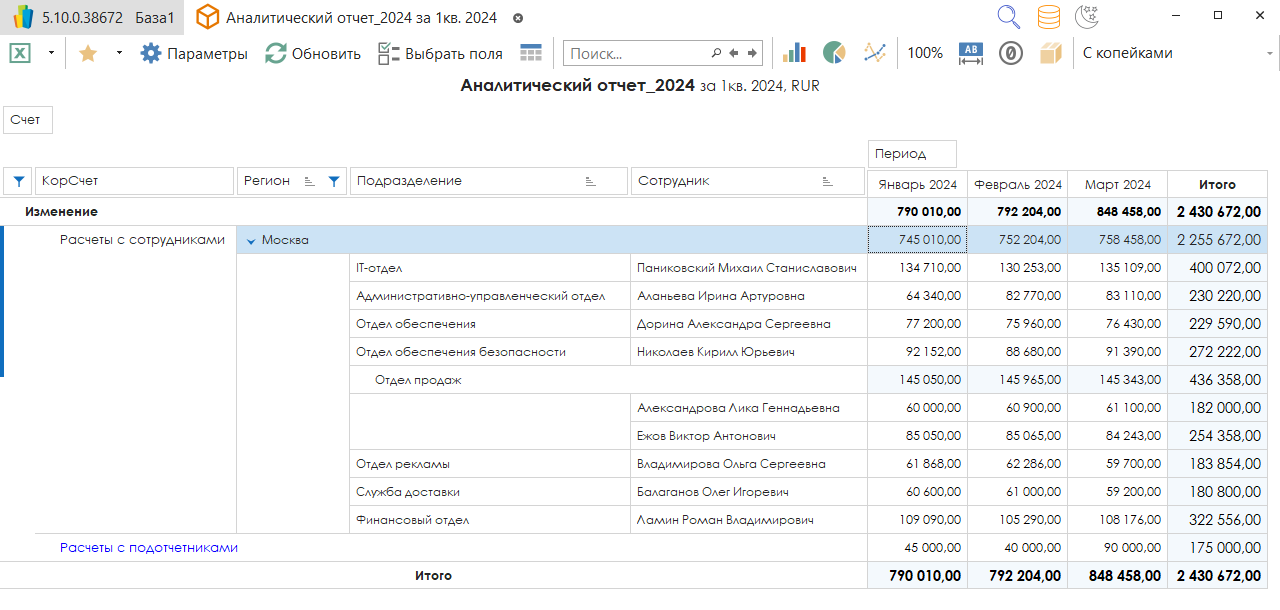Open the bar chart view
The image size is (1280, 610).
tap(795, 53)
